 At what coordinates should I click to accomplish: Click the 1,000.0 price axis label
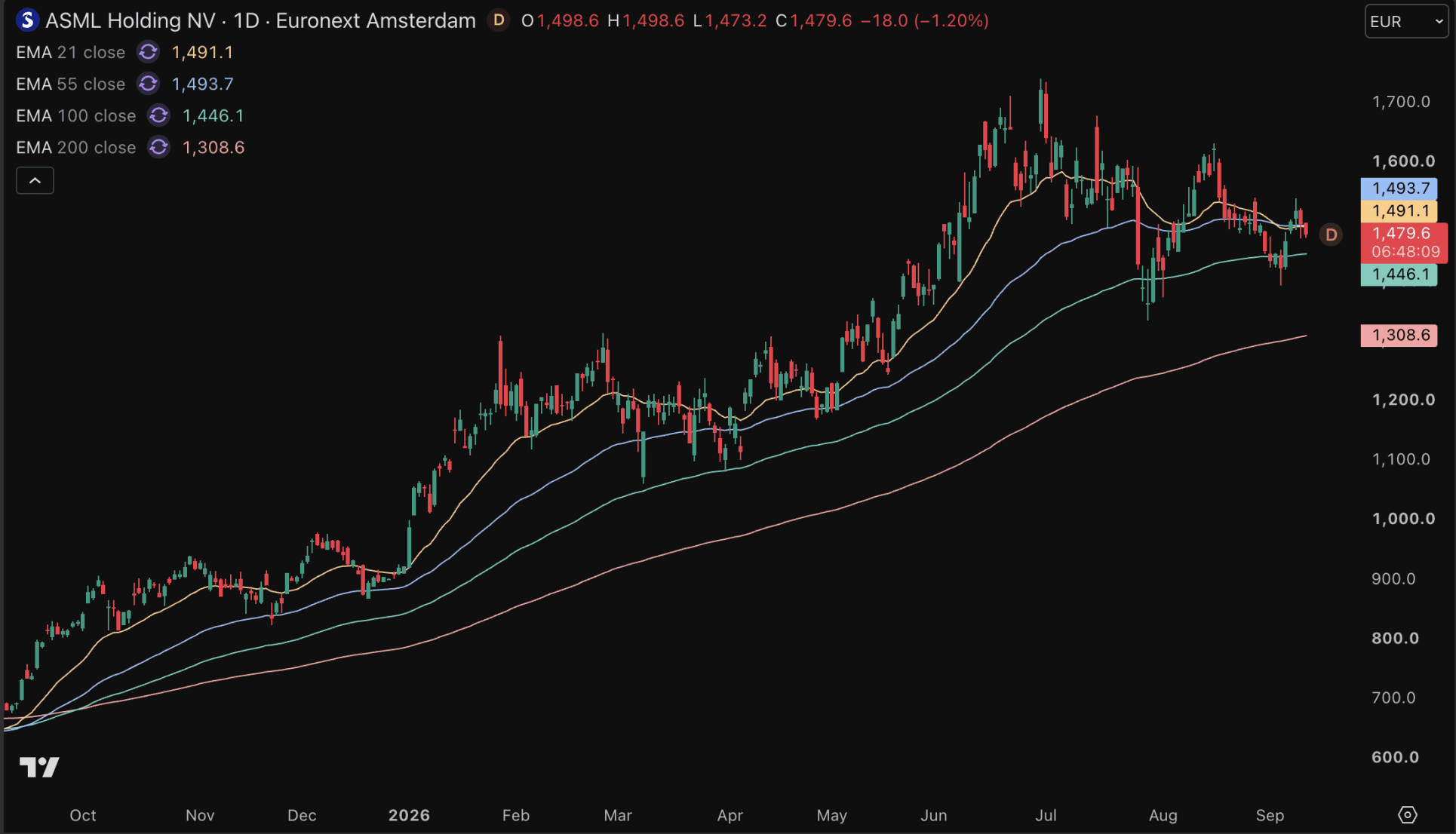[1403, 519]
